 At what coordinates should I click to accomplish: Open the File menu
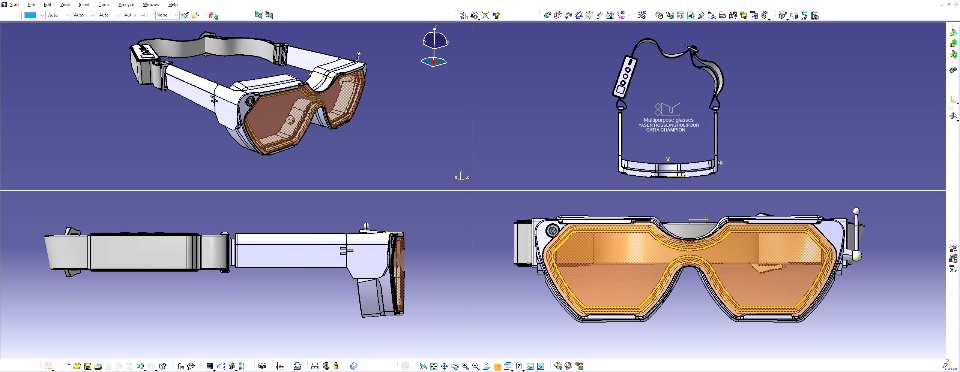coord(31,5)
